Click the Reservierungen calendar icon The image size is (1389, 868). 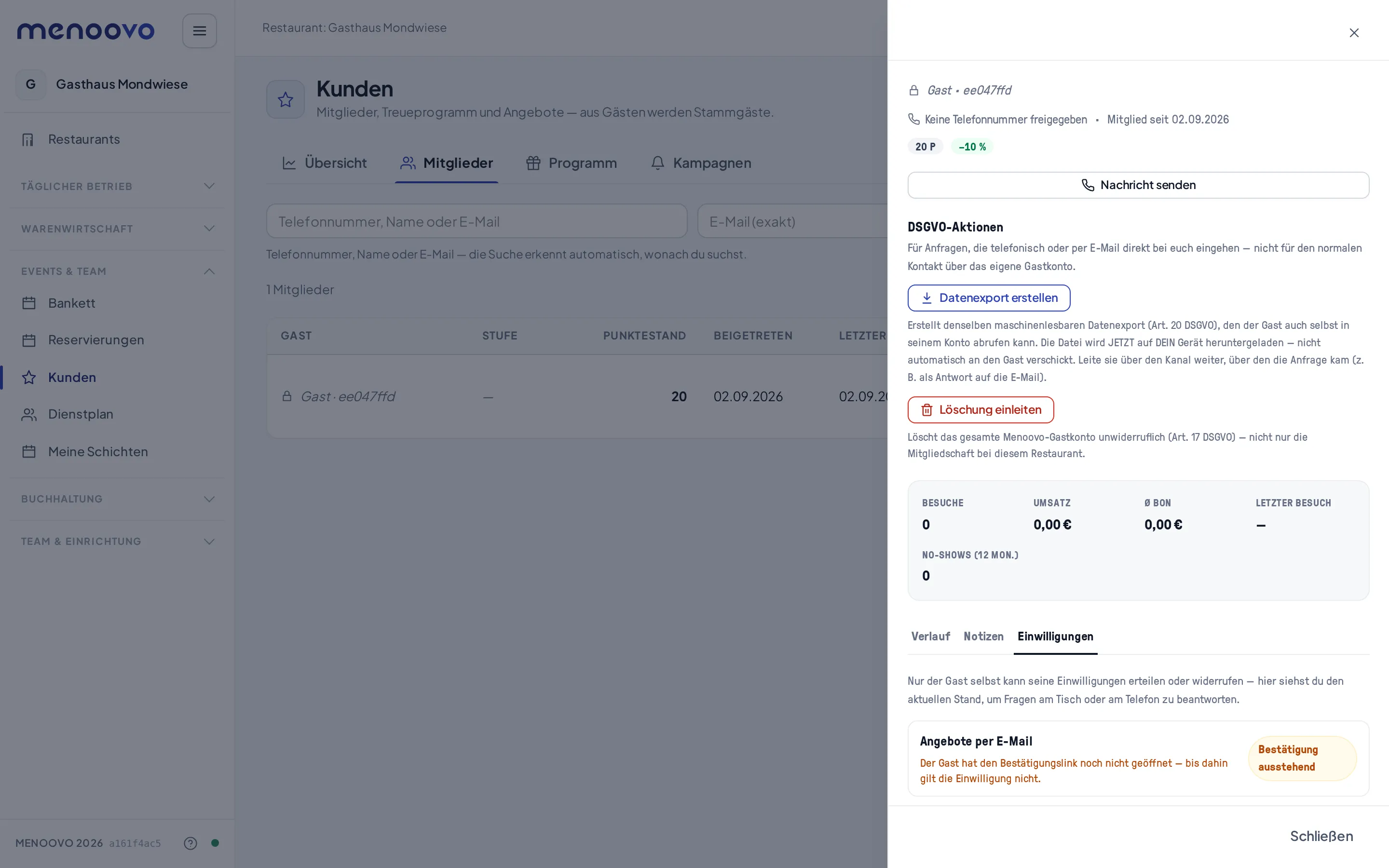29,340
